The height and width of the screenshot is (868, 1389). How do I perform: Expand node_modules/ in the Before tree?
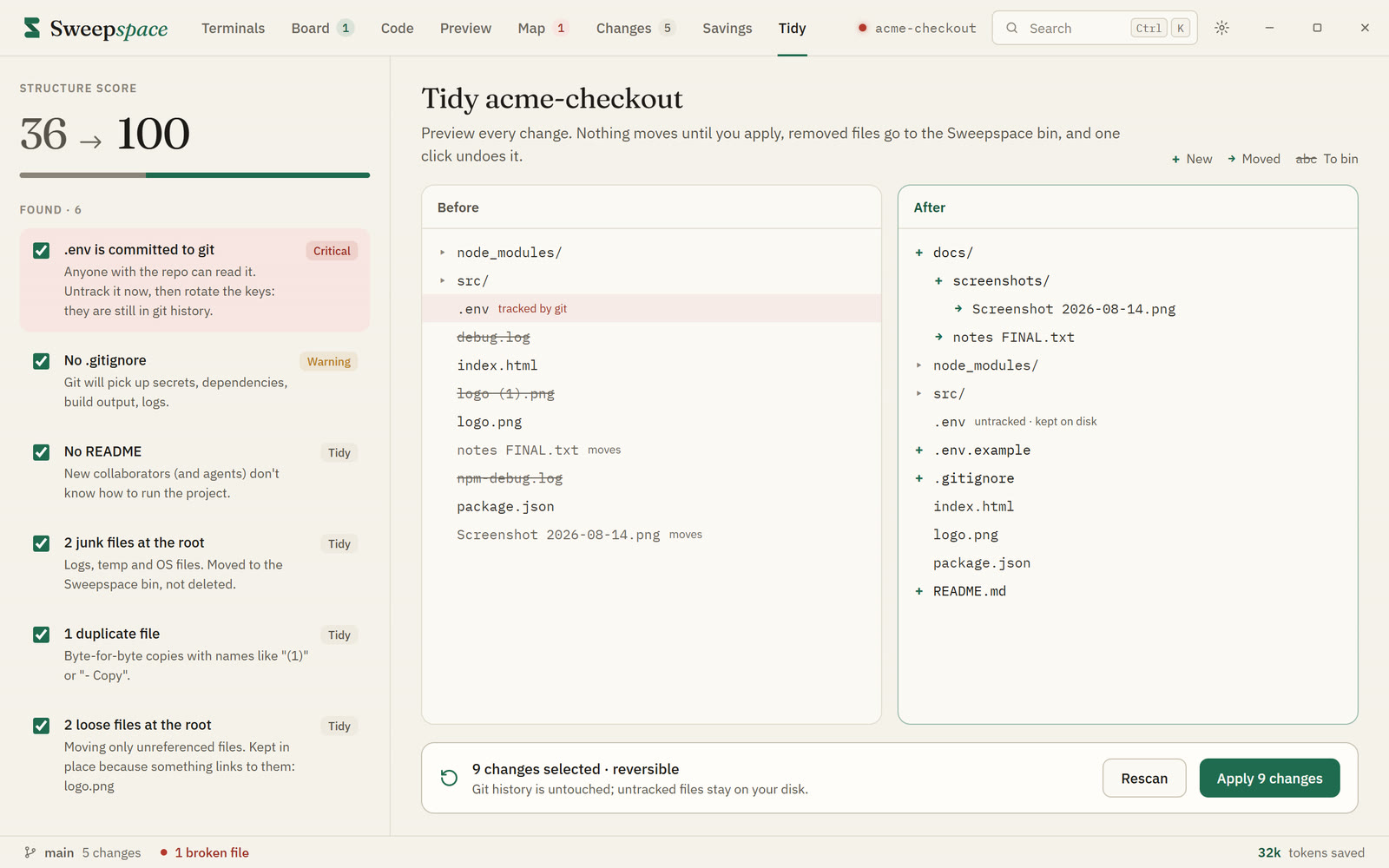442,253
